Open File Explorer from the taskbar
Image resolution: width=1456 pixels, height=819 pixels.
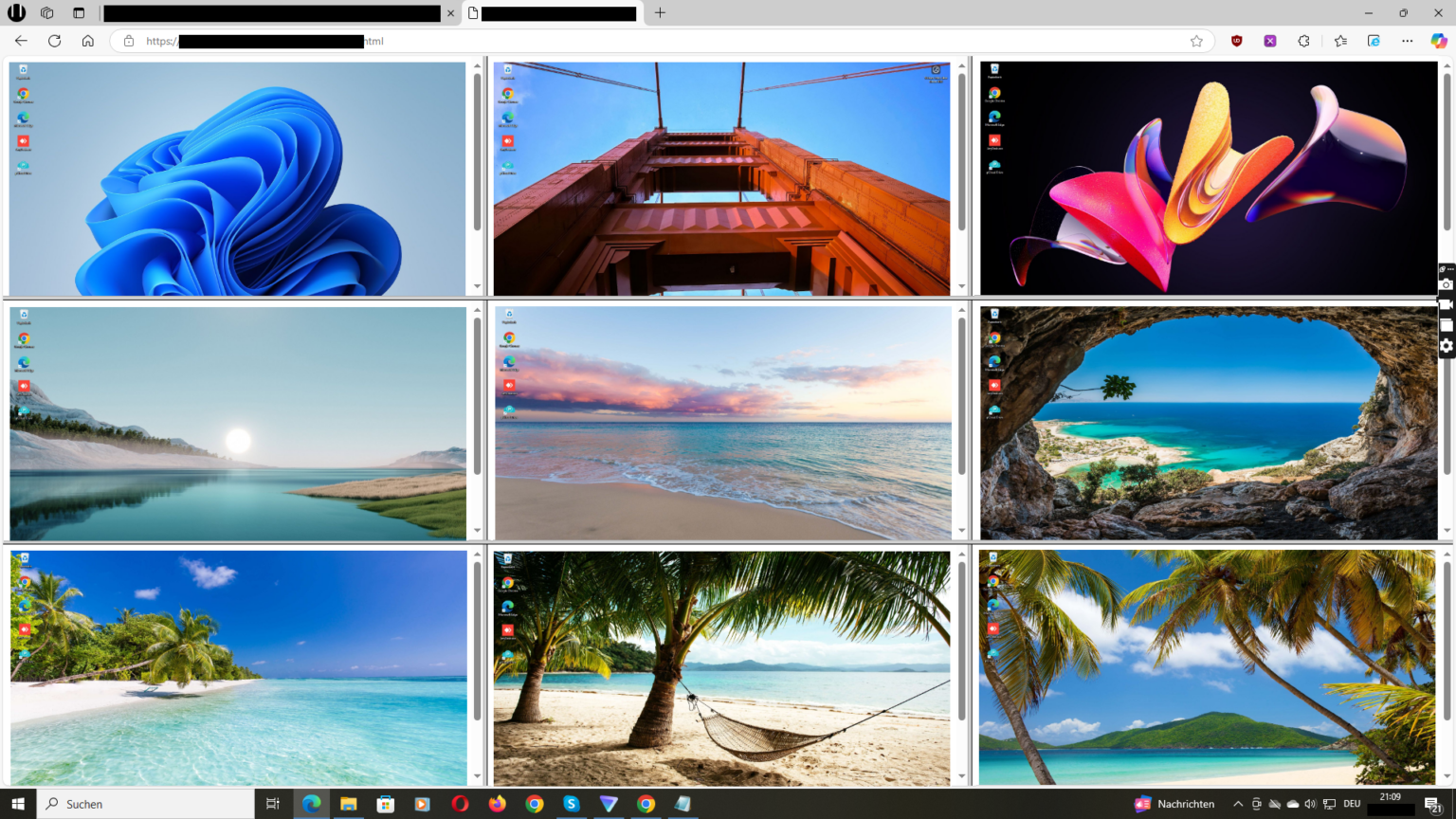point(348,804)
